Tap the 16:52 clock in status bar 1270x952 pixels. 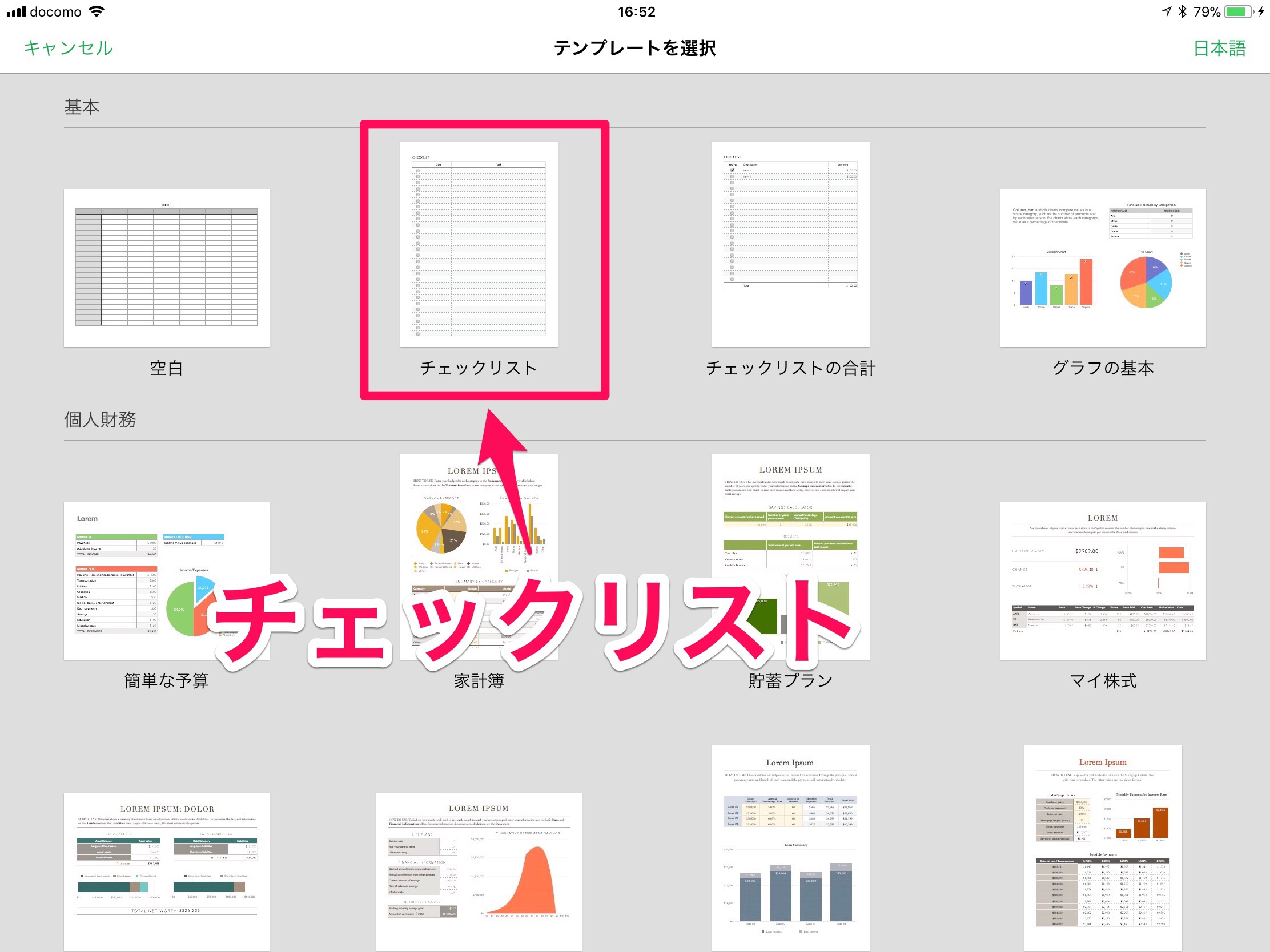pyautogui.click(x=636, y=11)
